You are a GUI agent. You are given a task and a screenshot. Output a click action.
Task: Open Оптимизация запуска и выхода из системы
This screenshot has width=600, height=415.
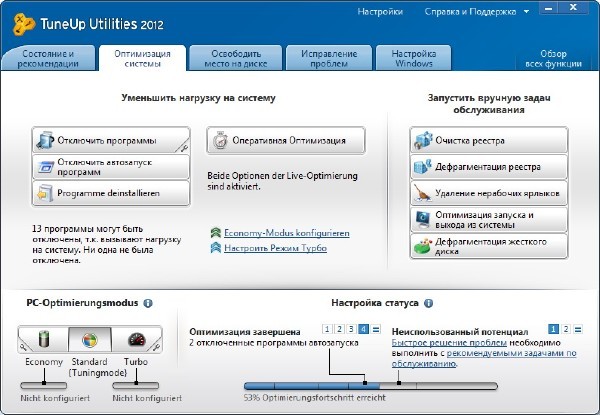489,220
